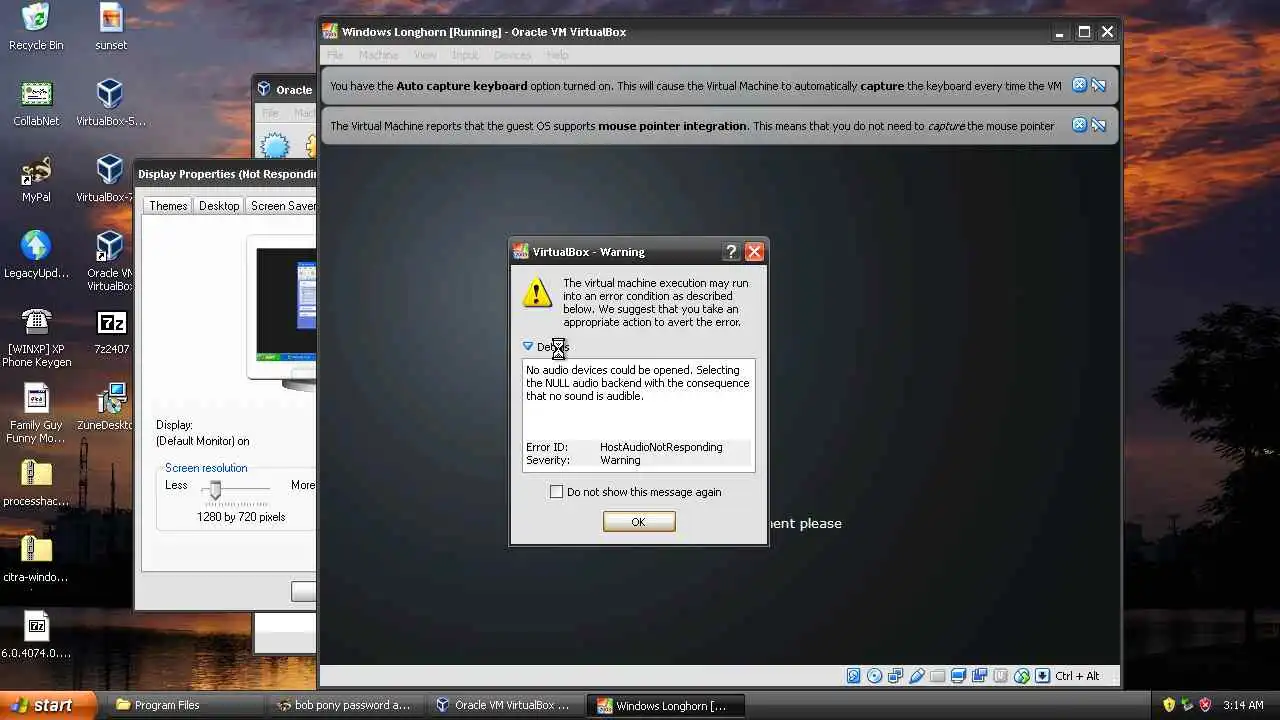1280x720 pixels.
Task: Open the Recycle Bin desktop icon
Action: [x=36, y=27]
